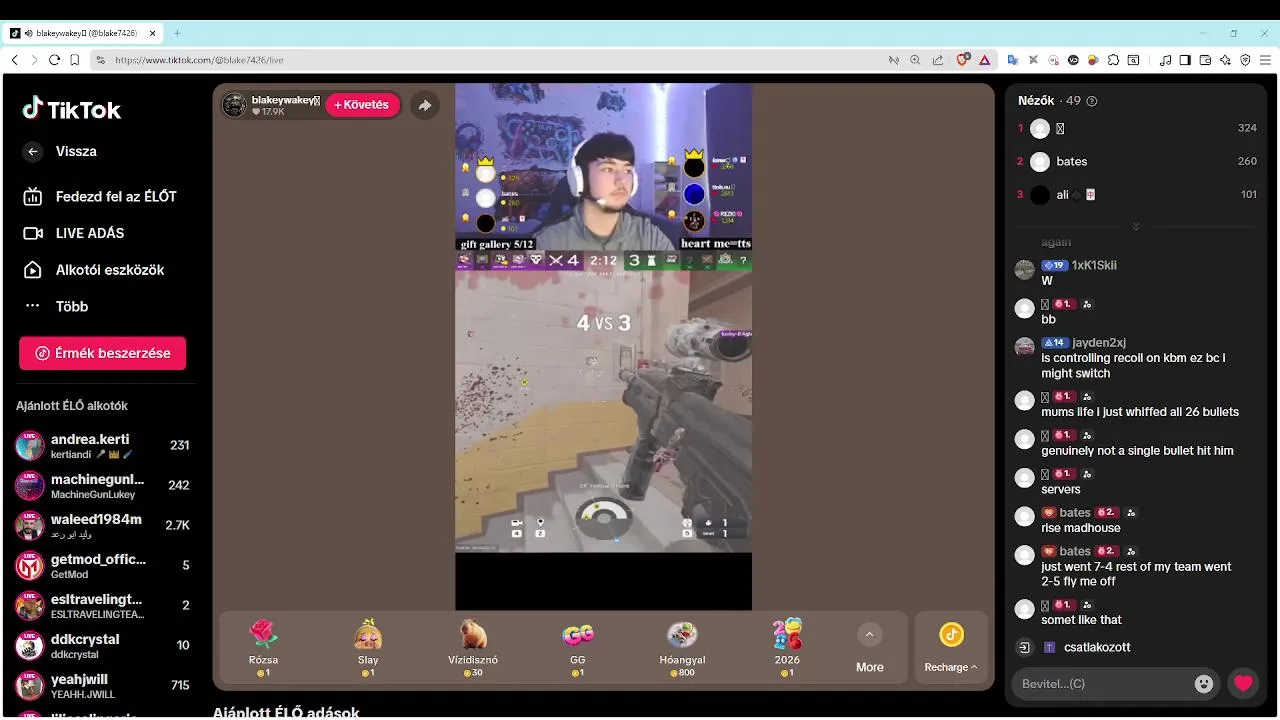Open Google Translate extension
The height and width of the screenshot is (720, 1280).
tap(1012, 60)
